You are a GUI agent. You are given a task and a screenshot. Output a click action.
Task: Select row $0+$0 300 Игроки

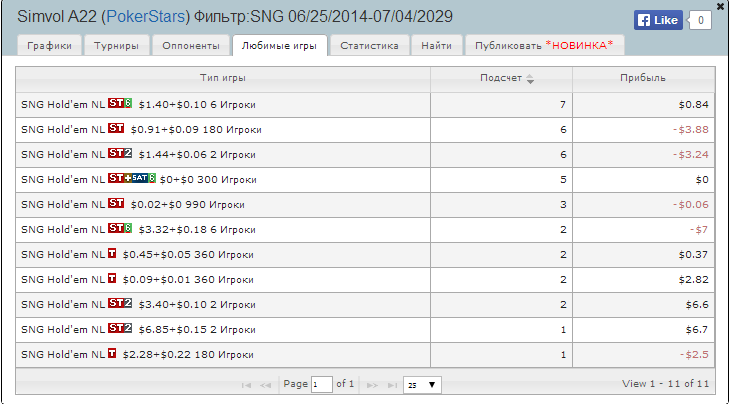coord(365,180)
